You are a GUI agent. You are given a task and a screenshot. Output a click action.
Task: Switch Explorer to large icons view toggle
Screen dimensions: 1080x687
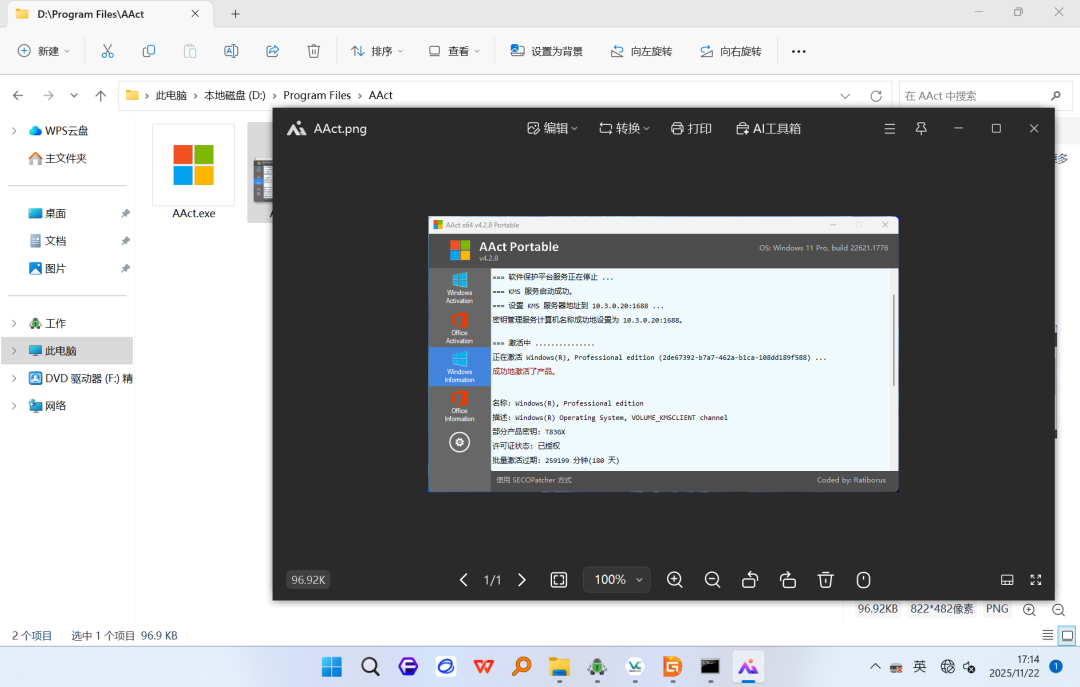tap(1067, 635)
